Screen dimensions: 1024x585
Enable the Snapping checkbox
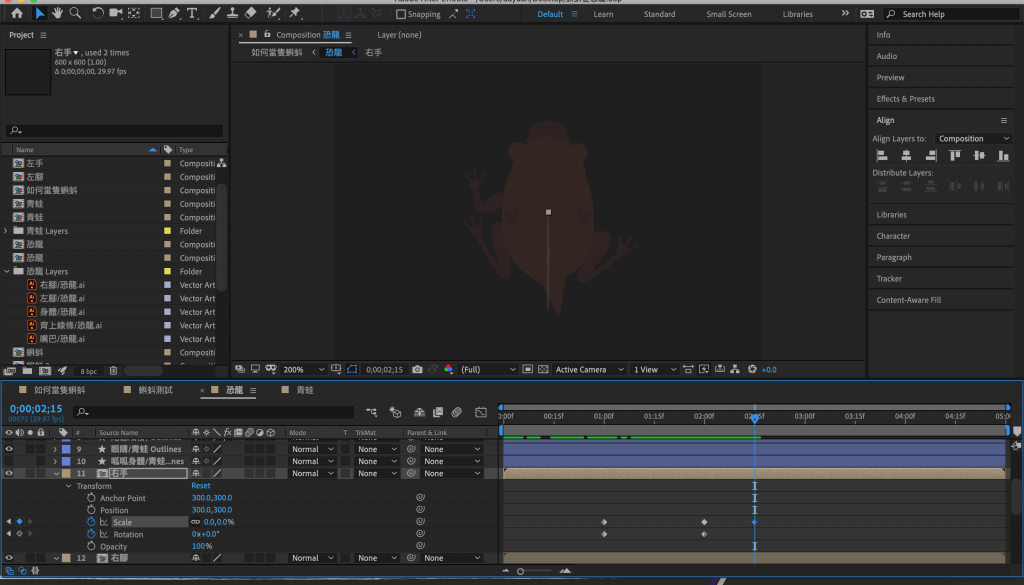pos(401,15)
